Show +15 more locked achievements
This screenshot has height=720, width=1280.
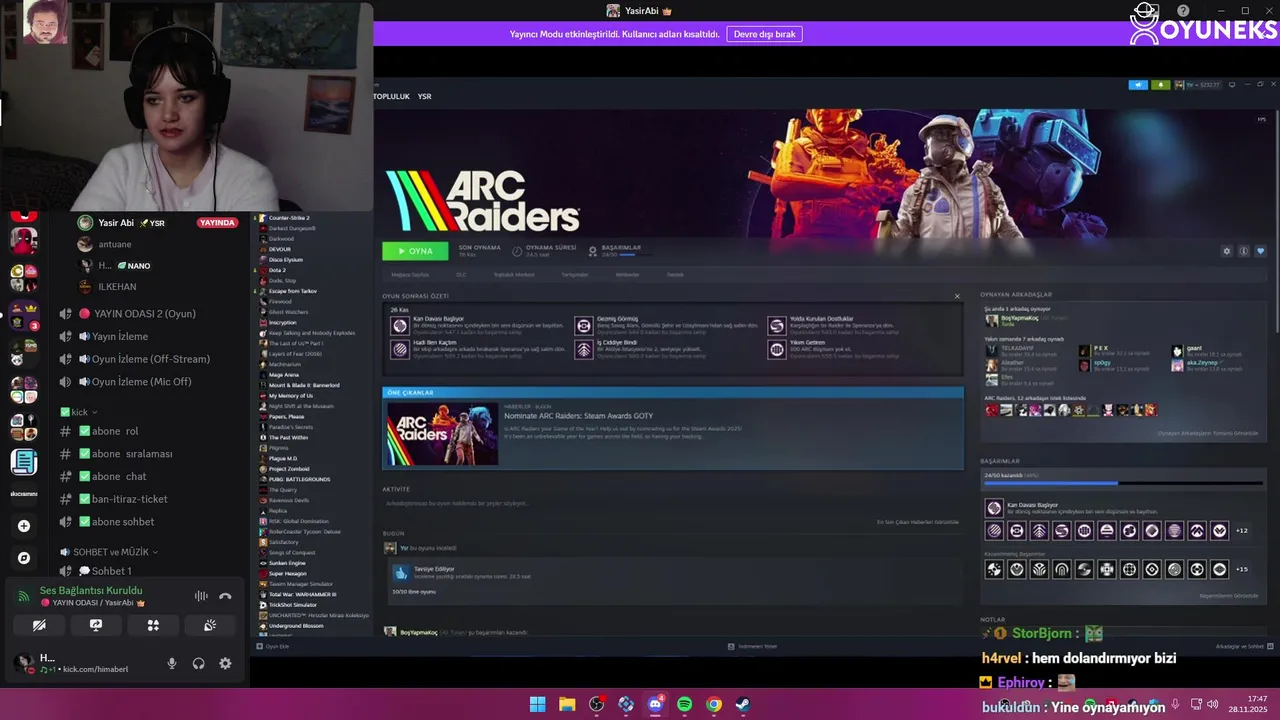1242,569
